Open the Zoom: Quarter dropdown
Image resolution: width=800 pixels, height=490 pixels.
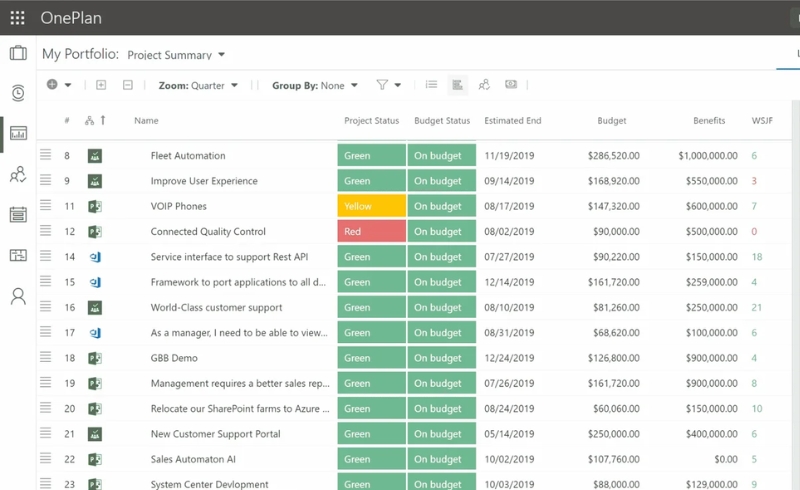pyautogui.click(x=198, y=85)
